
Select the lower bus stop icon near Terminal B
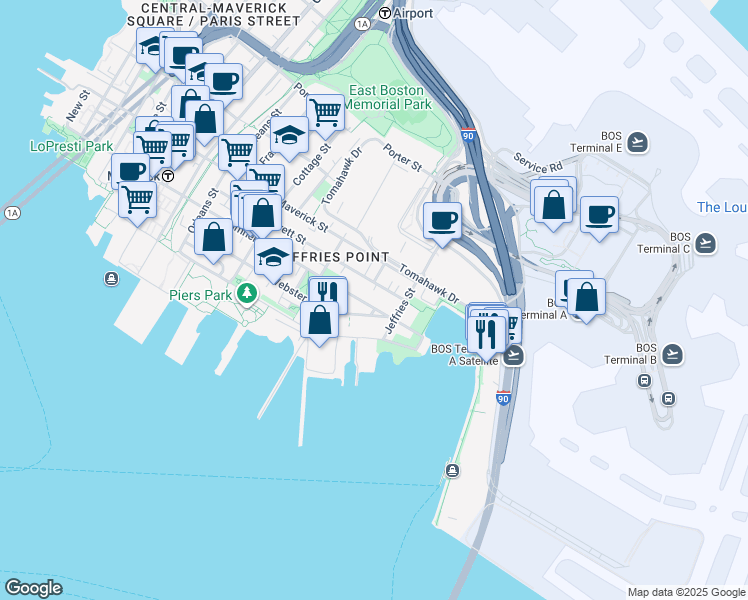[668, 398]
